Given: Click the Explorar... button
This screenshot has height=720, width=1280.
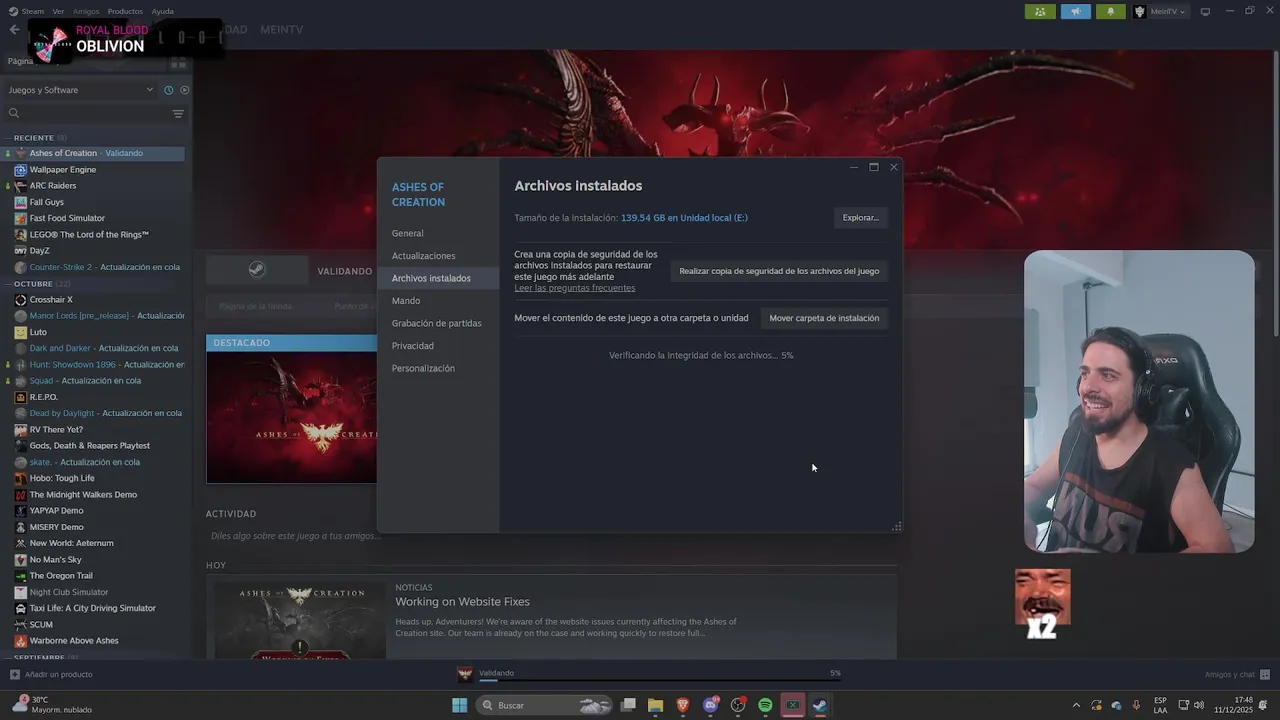Looking at the screenshot, I should click(x=860, y=217).
